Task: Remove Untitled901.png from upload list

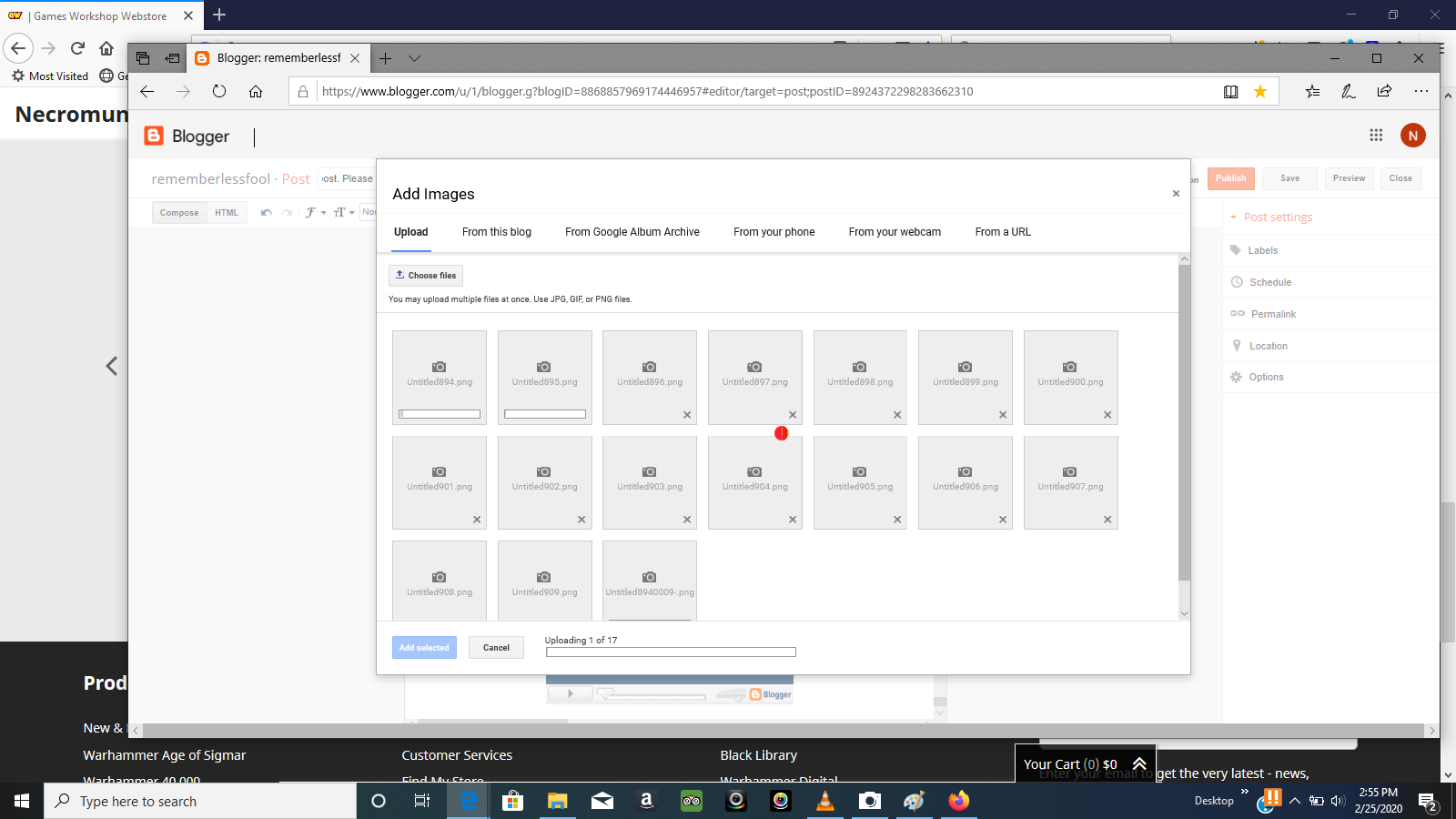Action: pyautogui.click(x=477, y=520)
